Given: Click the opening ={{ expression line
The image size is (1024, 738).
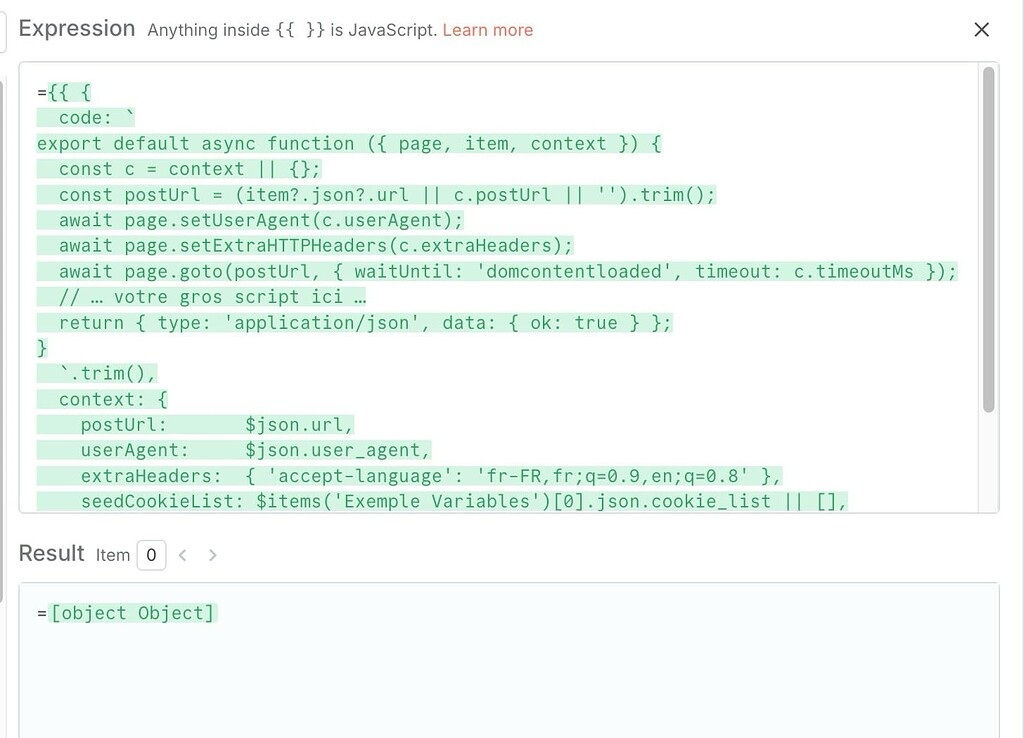Looking at the screenshot, I should [62, 91].
